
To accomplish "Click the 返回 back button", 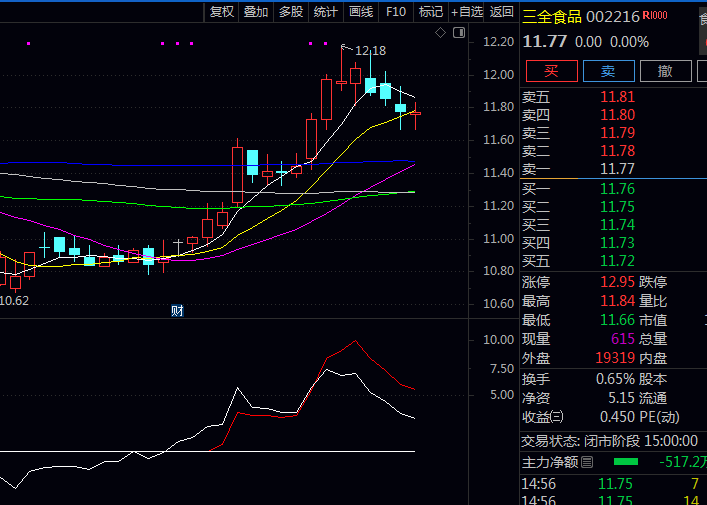I will (x=502, y=12).
